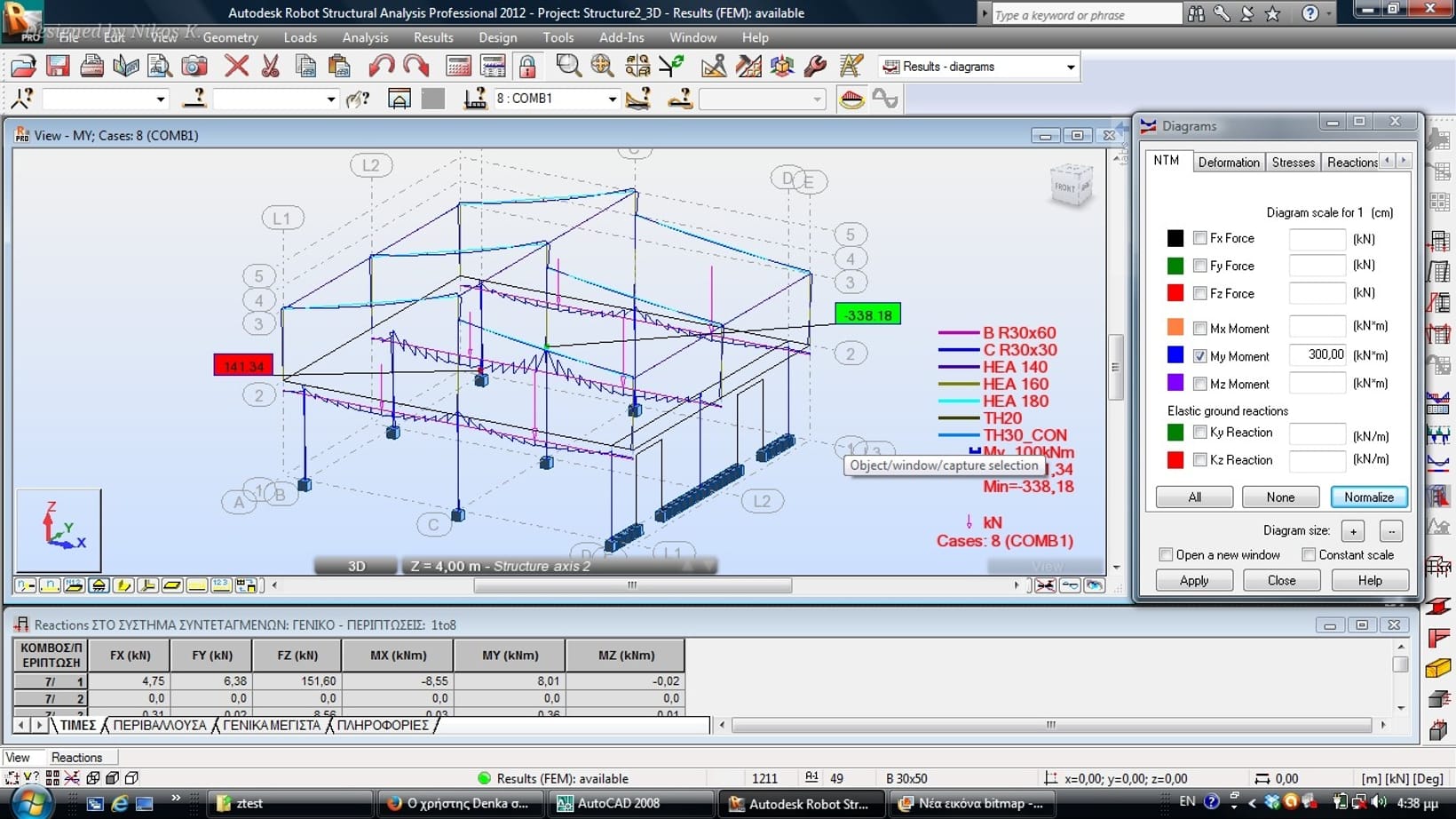Click the Apply button in Diagrams
Viewport: 1456px width, 819px height.
click(x=1193, y=581)
